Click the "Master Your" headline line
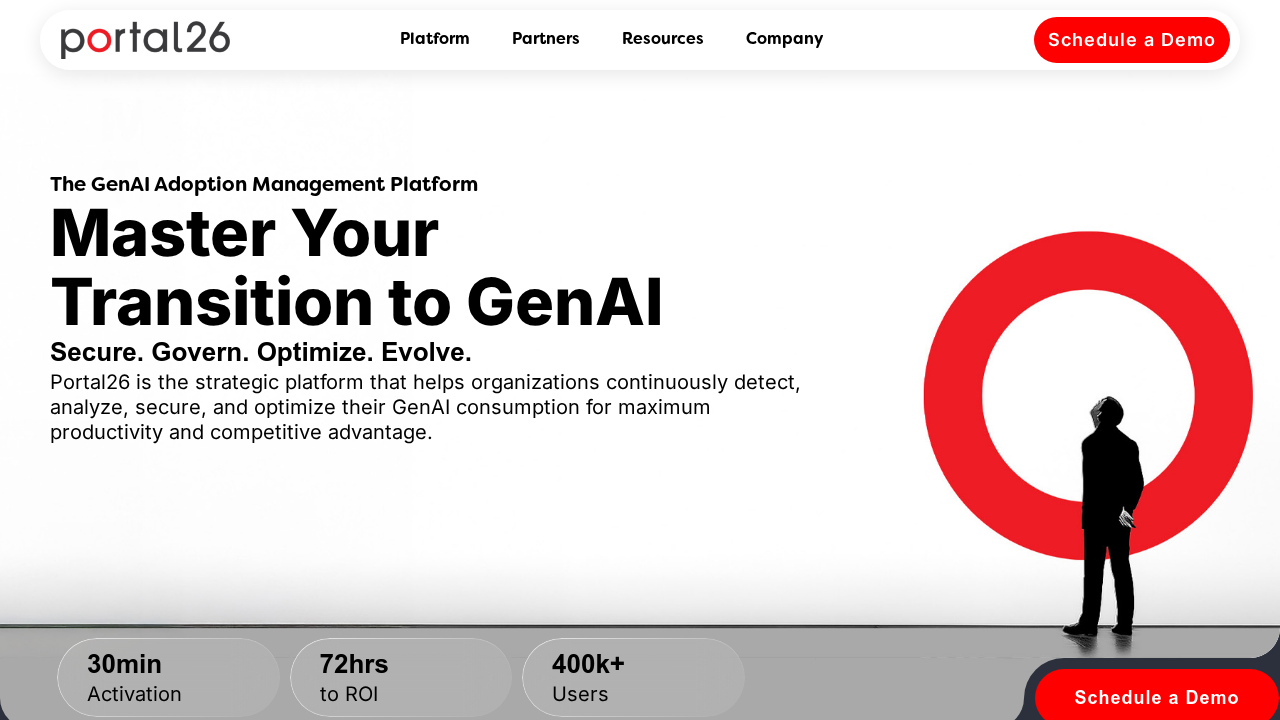Viewport: 1280px width, 720px height. point(244,233)
